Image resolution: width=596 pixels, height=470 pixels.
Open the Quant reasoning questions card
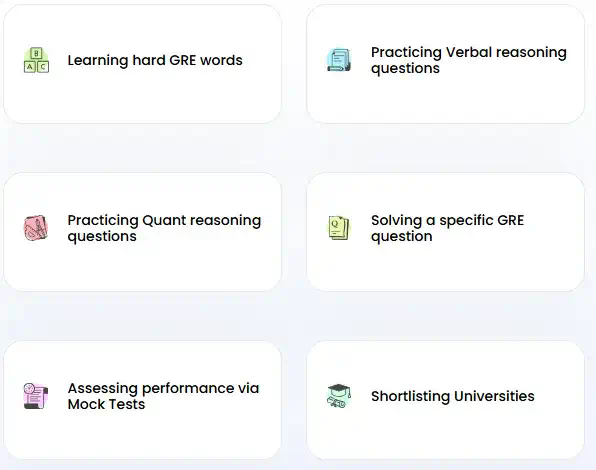tap(142, 232)
